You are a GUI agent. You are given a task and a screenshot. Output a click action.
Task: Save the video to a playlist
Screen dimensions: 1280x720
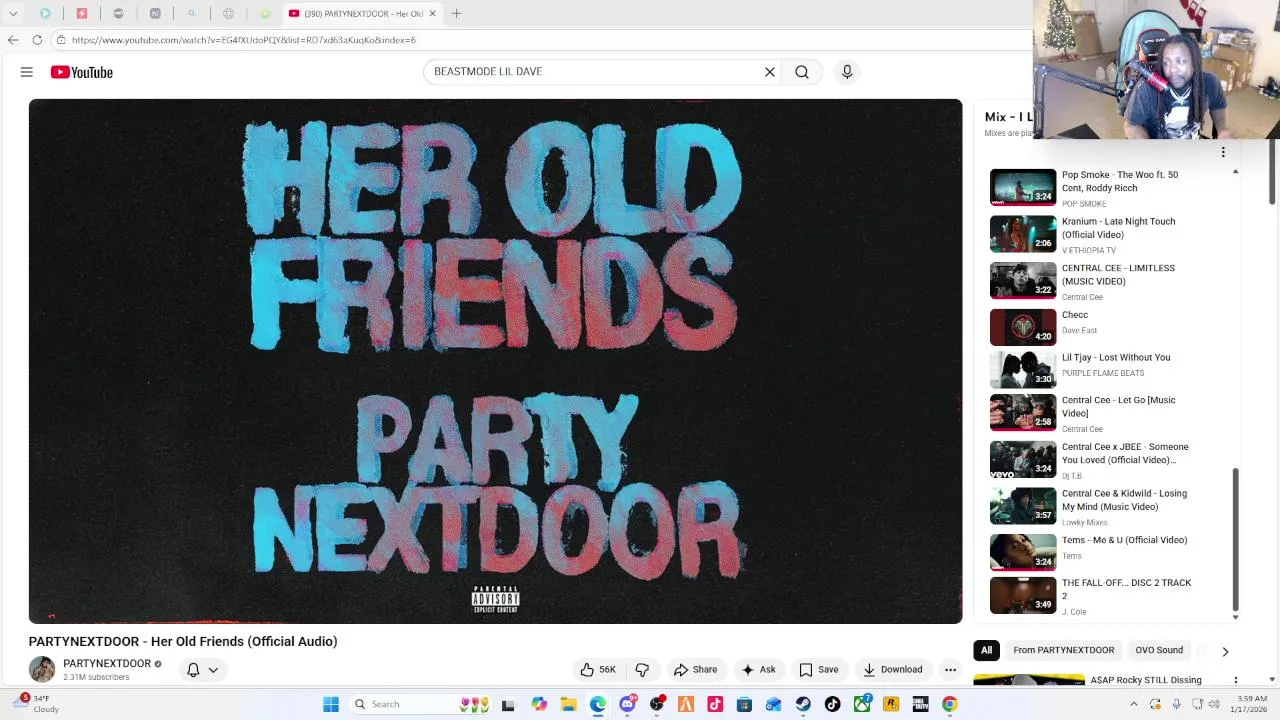point(818,670)
